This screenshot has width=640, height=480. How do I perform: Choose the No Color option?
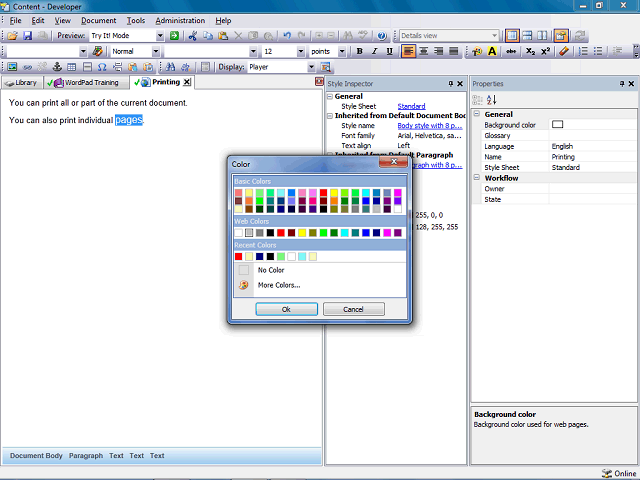click(271, 270)
